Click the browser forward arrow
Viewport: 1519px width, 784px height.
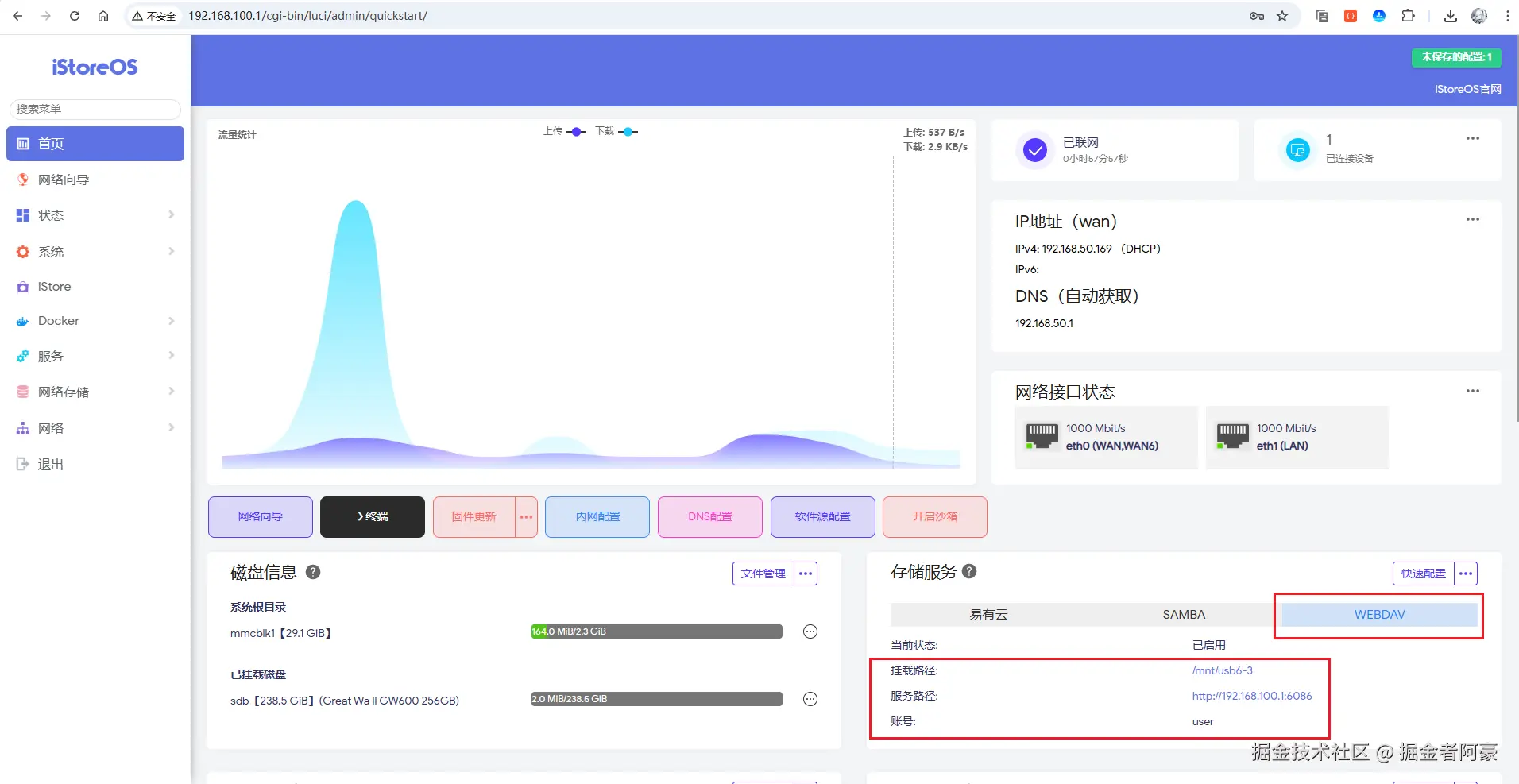click(46, 16)
